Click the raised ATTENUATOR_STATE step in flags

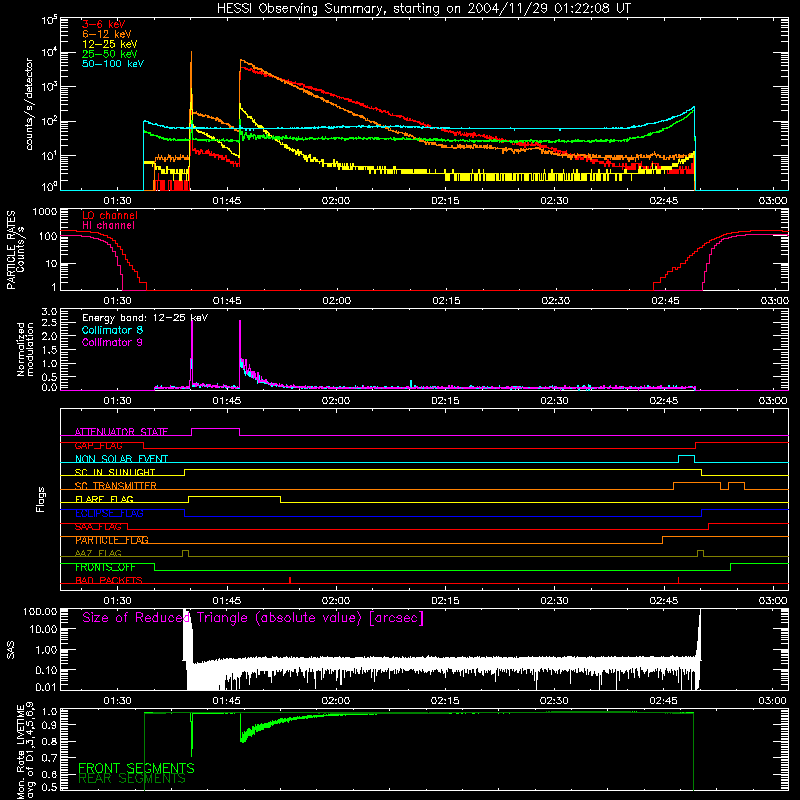215,429
